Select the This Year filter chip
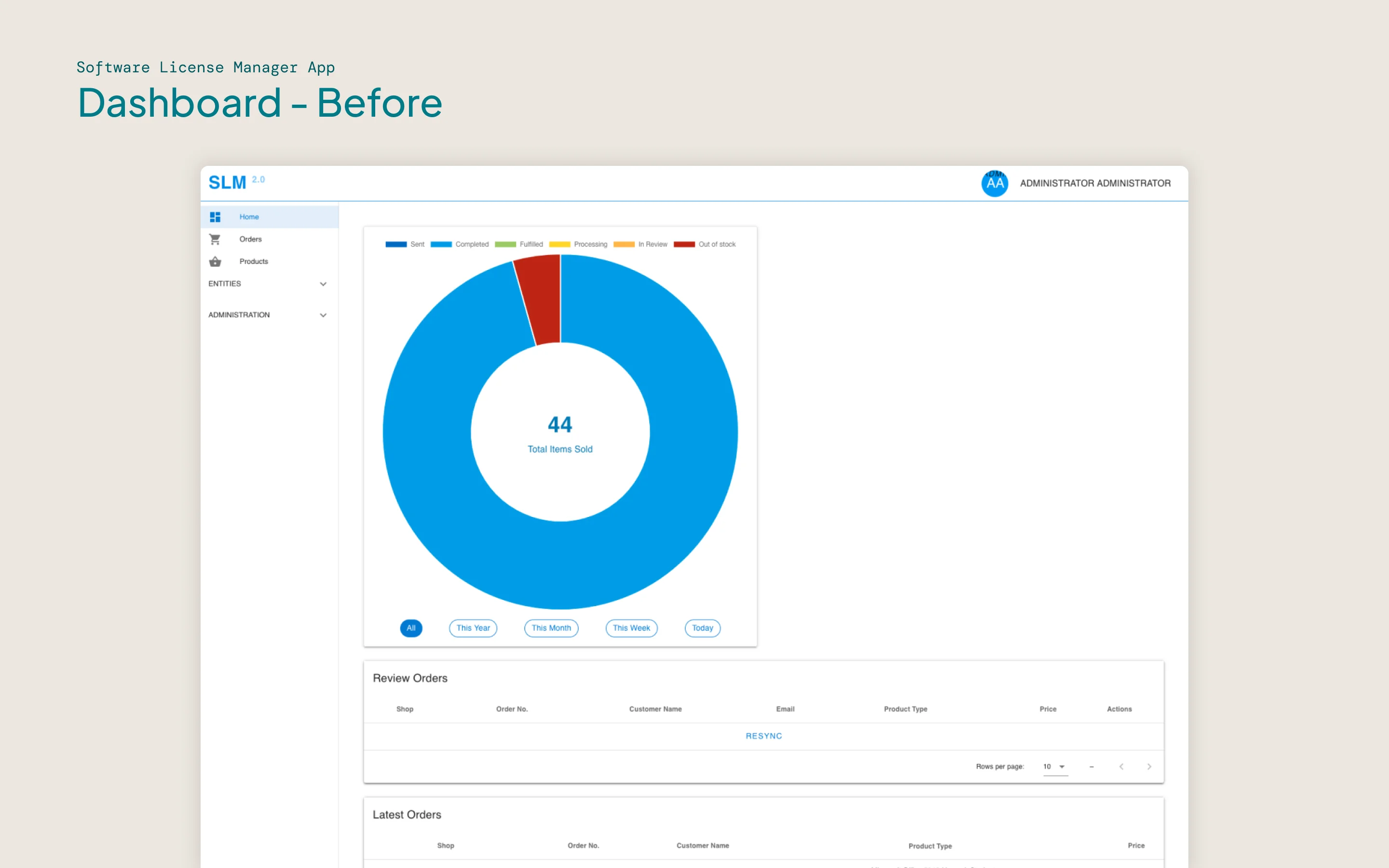1389x868 pixels. 473,628
